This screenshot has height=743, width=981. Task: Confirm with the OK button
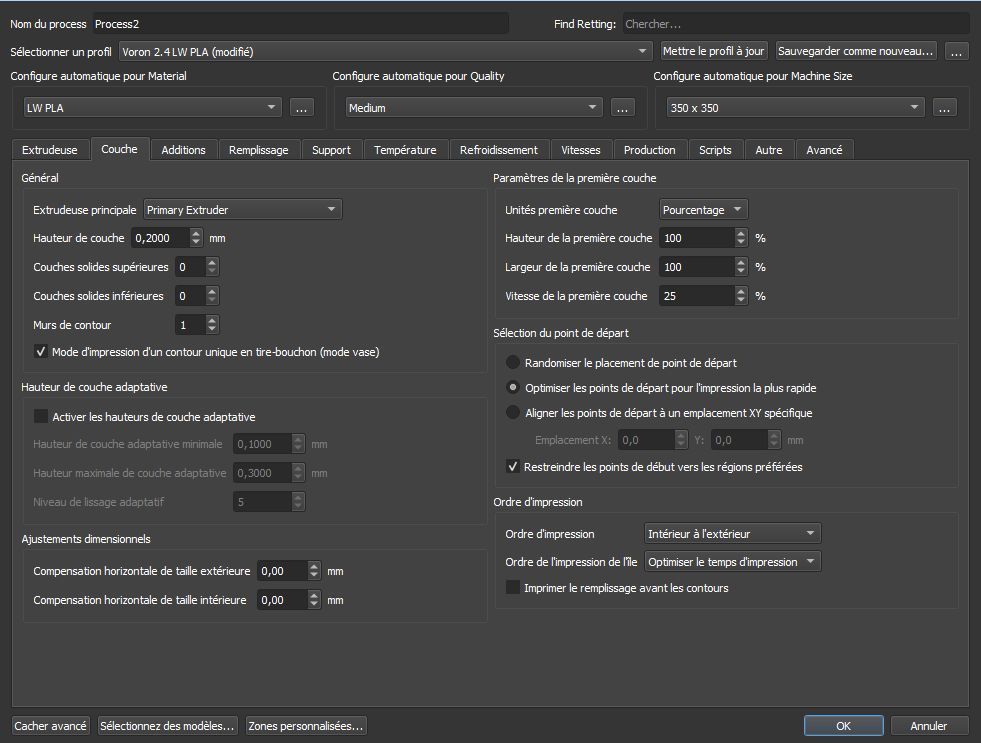coord(843,725)
